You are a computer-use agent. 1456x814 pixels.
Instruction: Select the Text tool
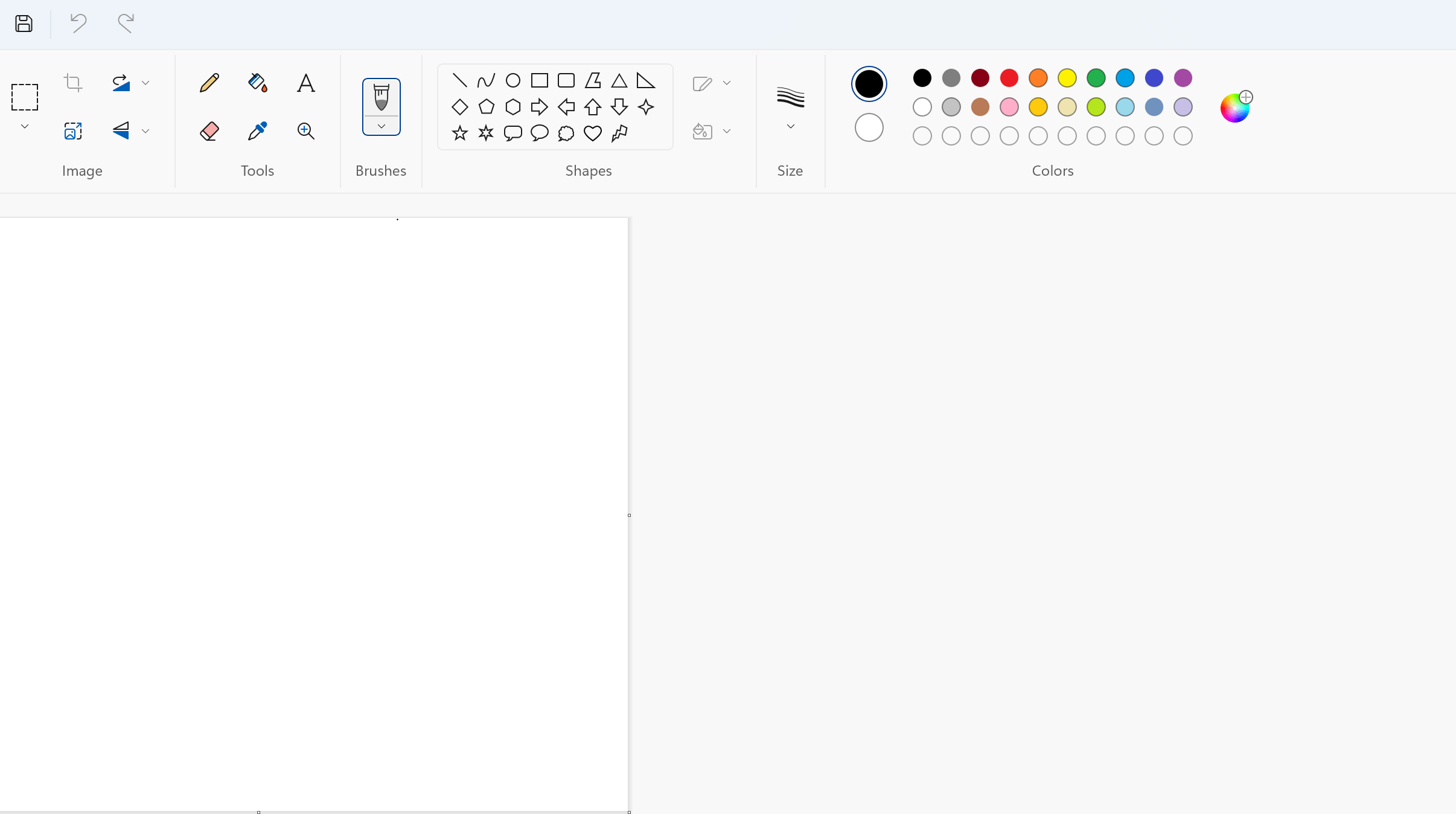[x=306, y=83]
